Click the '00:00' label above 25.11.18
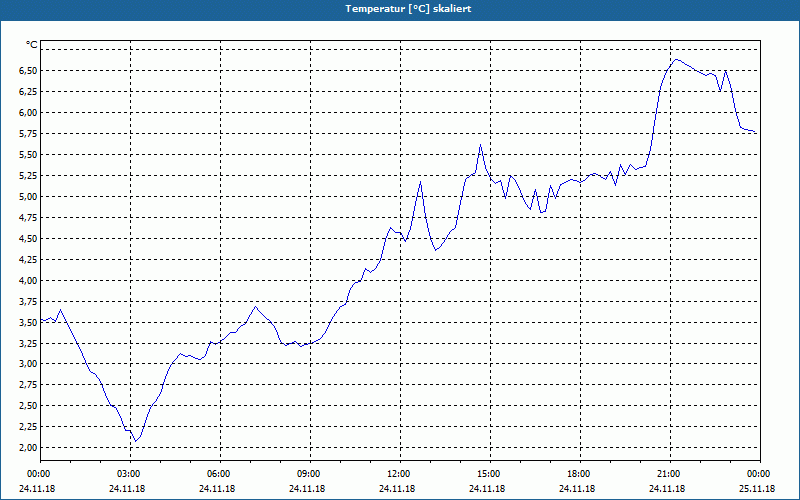800x500 pixels. click(x=759, y=474)
